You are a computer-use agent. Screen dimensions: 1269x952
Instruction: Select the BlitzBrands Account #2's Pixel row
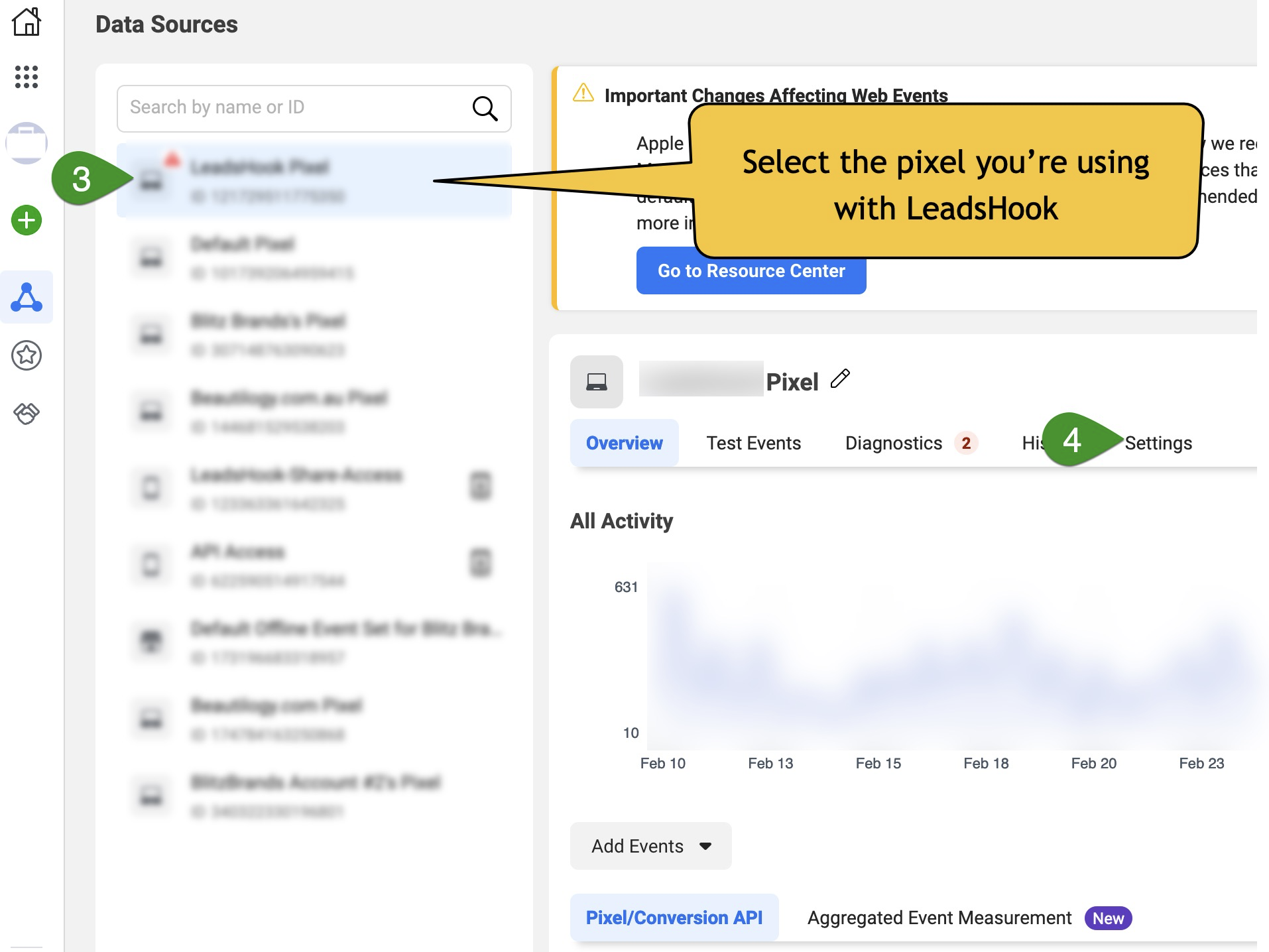pyautogui.click(x=314, y=796)
